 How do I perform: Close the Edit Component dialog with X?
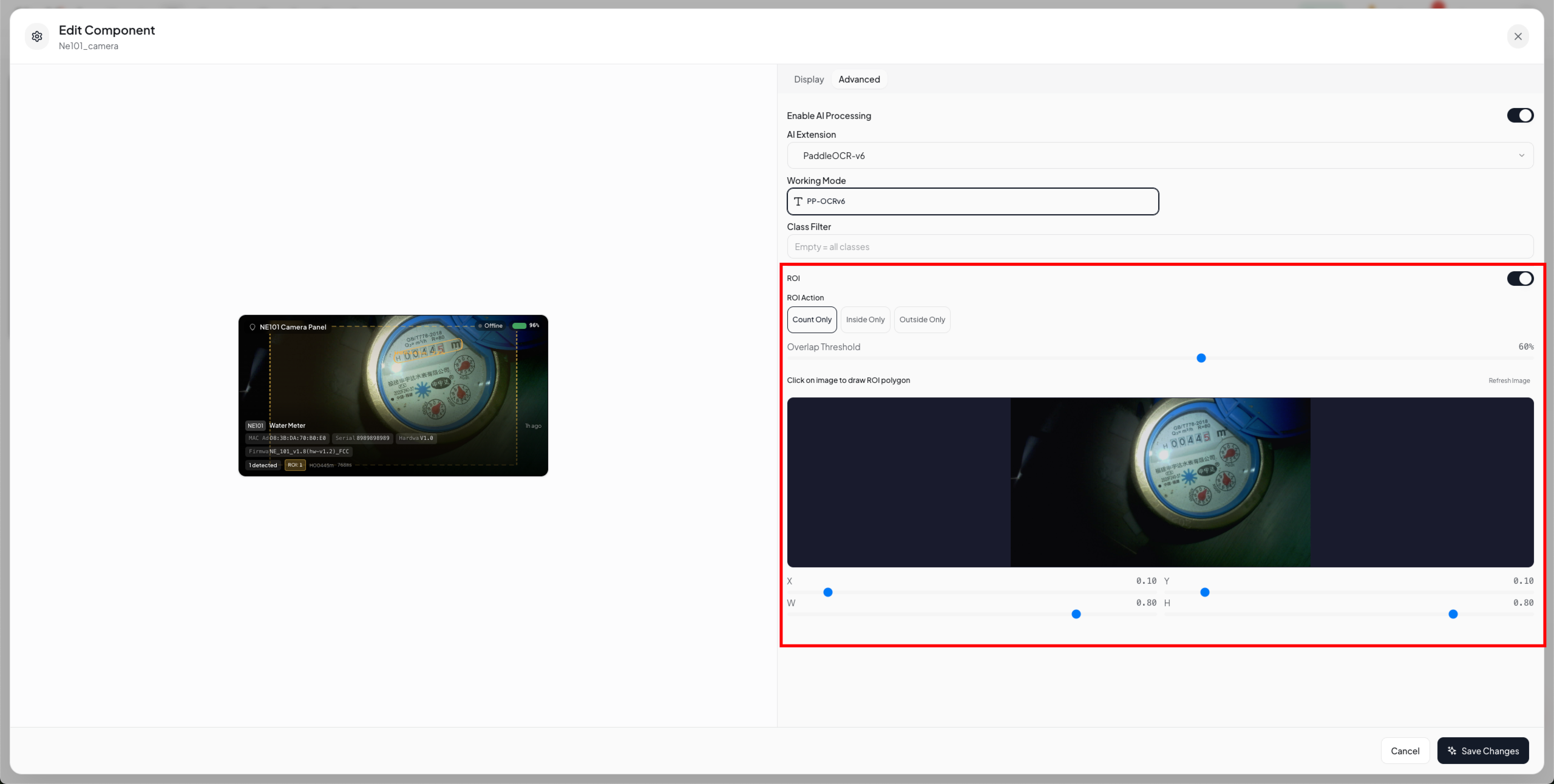pos(1518,36)
